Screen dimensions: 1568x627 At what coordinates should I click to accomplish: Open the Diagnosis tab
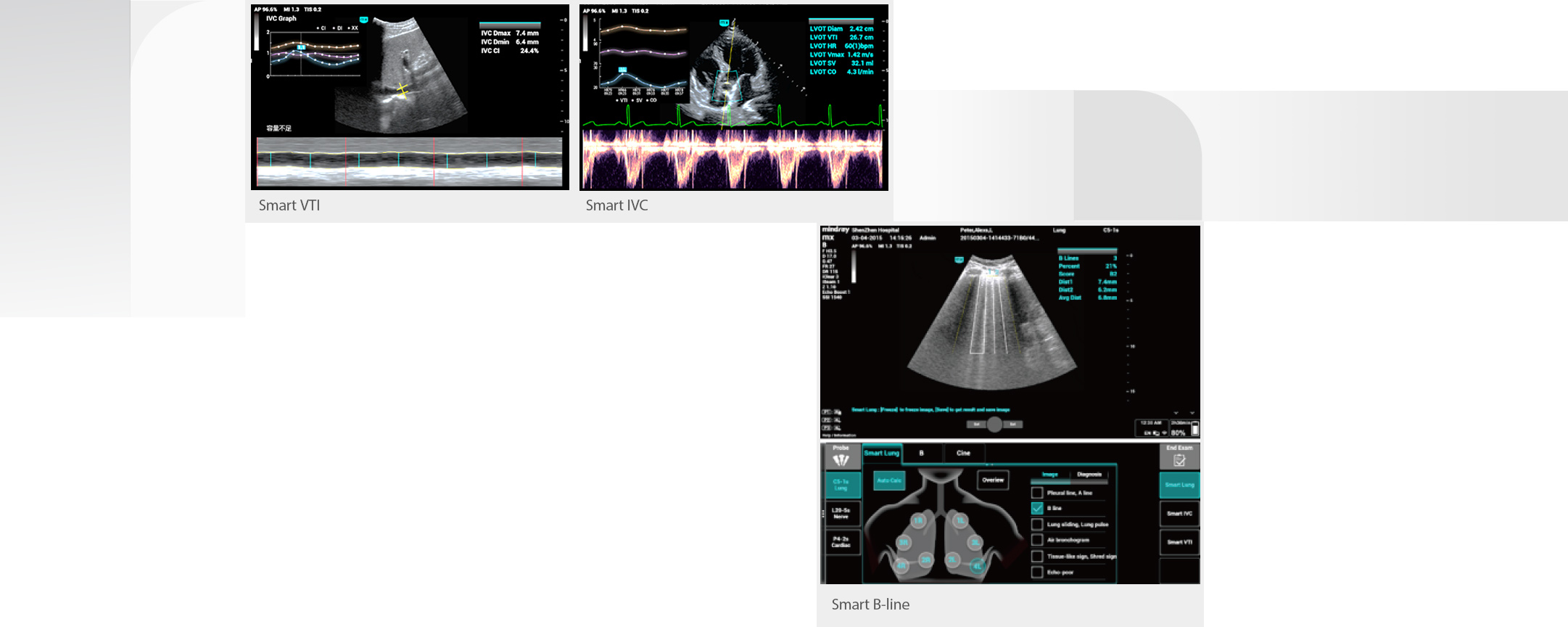coord(1089,475)
